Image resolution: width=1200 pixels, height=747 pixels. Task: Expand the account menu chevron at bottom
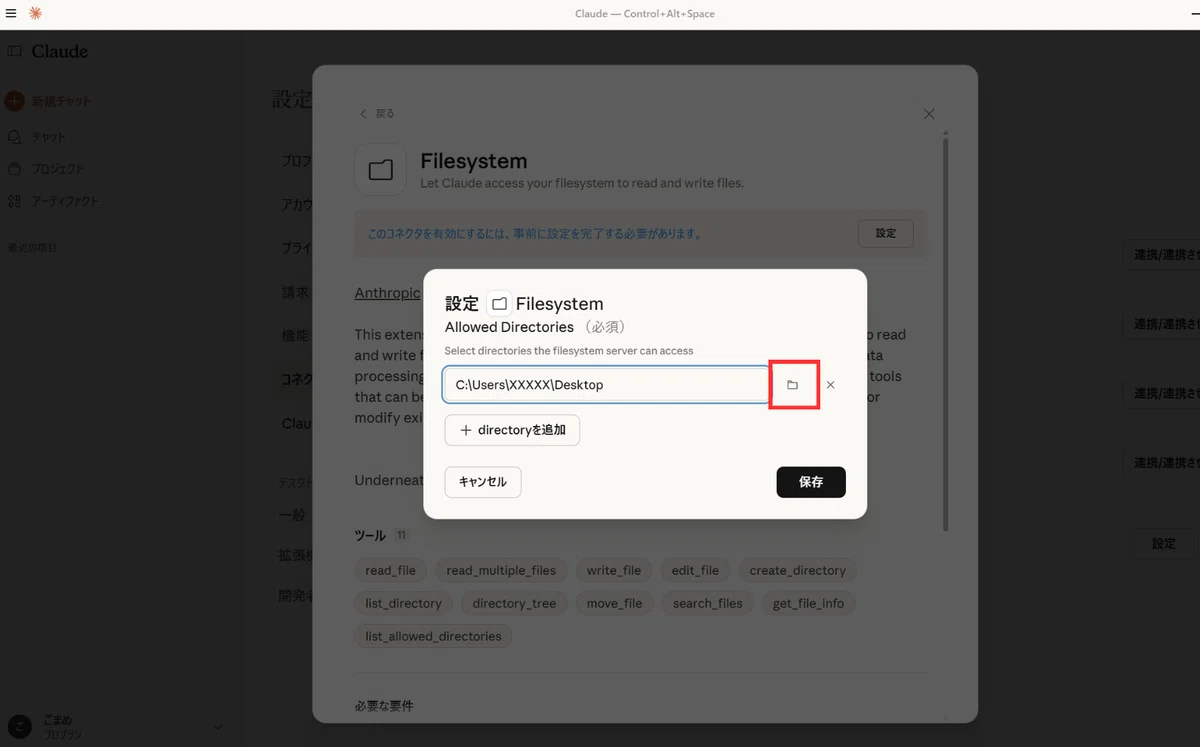click(x=218, y=727)
